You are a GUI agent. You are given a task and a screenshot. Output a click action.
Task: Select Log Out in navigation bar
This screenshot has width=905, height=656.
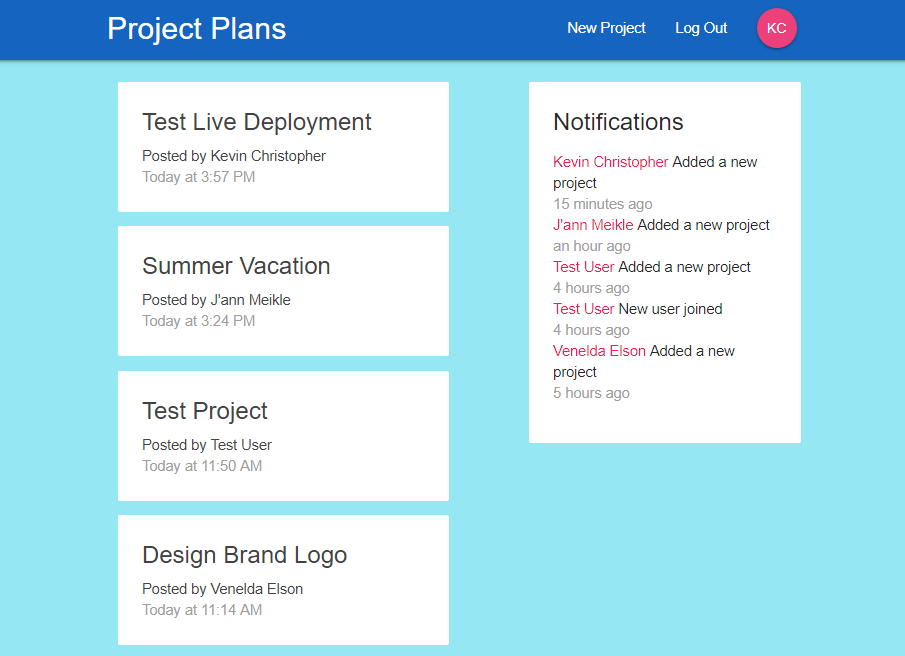(701, 28)
